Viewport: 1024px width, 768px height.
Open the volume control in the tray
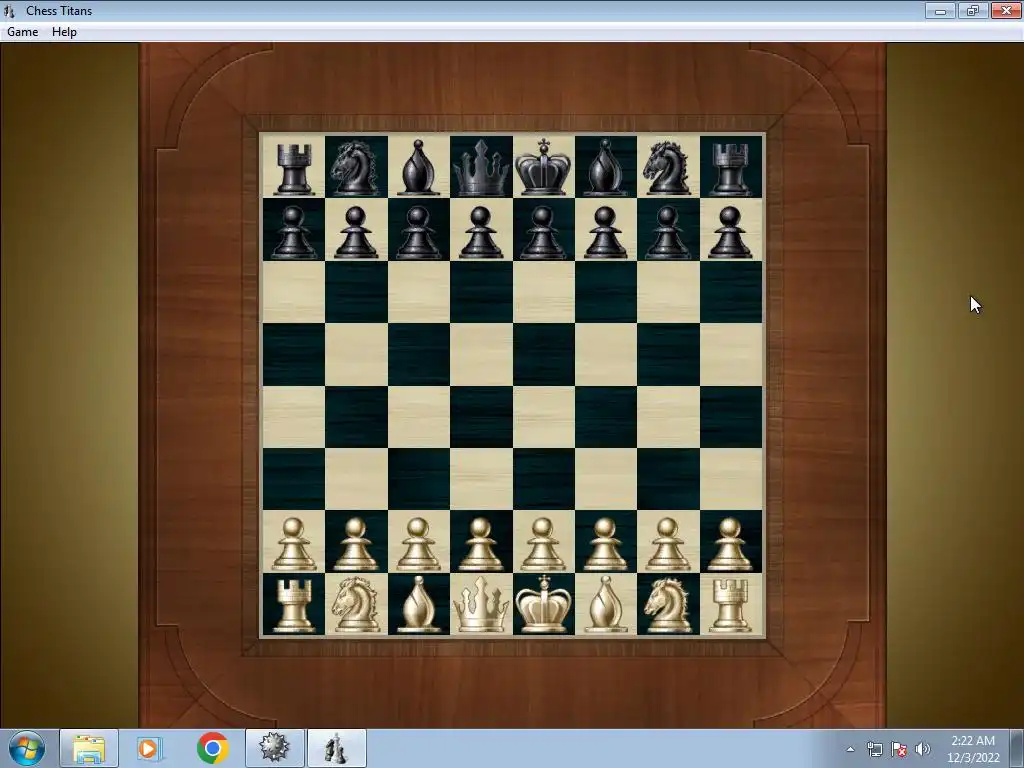click(x=923, y=749)
